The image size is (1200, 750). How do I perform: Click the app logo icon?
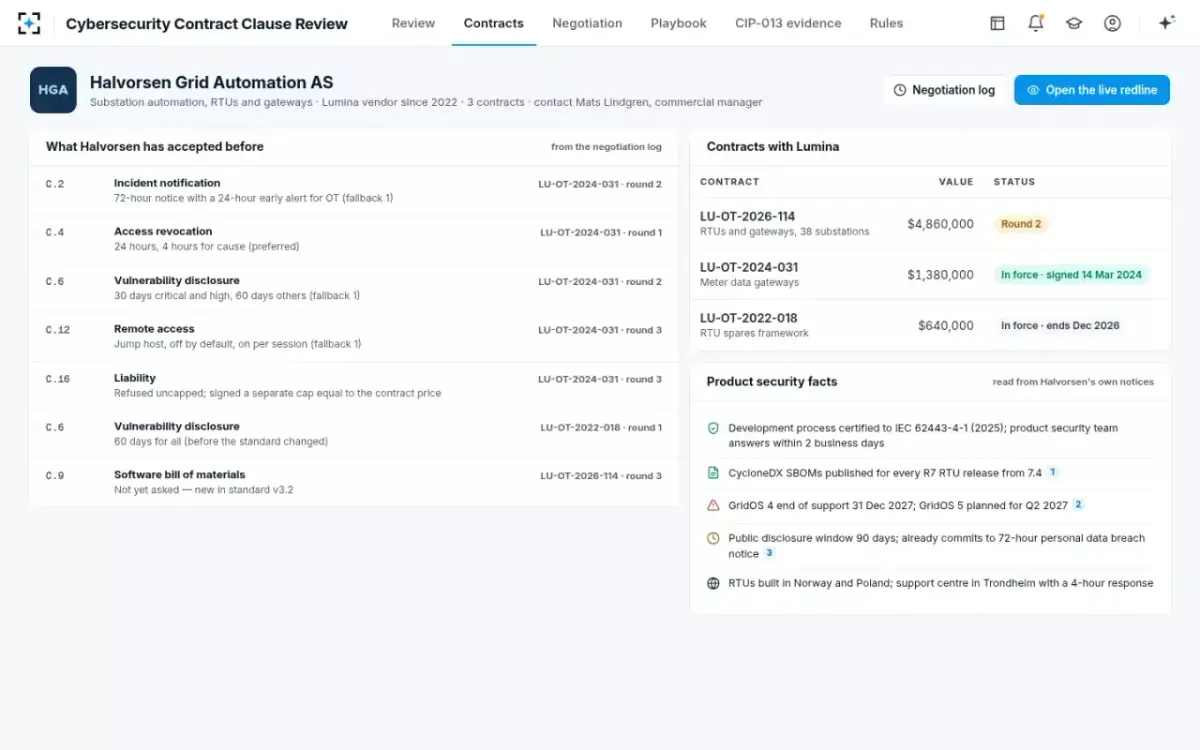[x=30, y=23]
